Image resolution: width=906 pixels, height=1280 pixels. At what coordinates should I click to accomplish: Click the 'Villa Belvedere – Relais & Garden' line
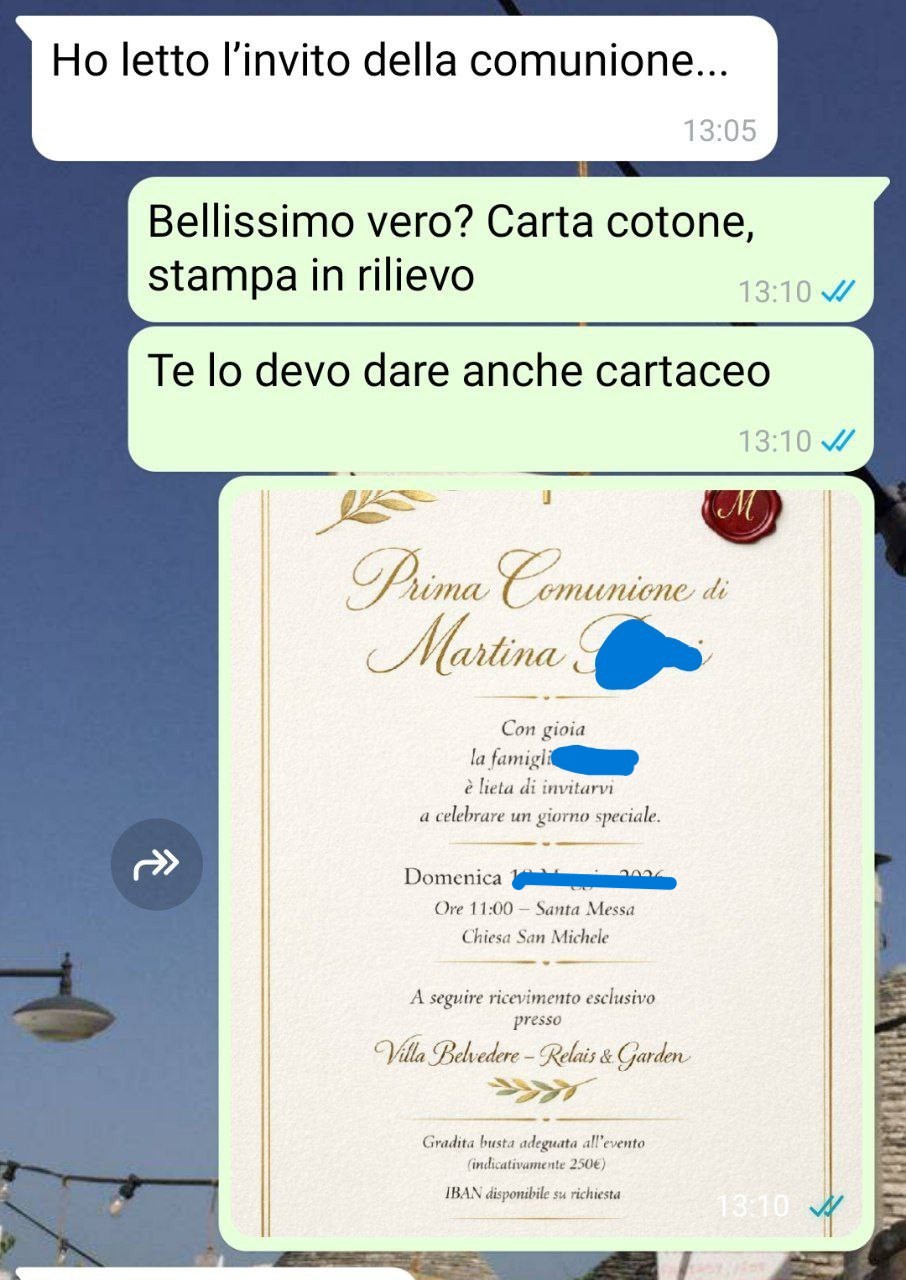[x=532, y=1053]
